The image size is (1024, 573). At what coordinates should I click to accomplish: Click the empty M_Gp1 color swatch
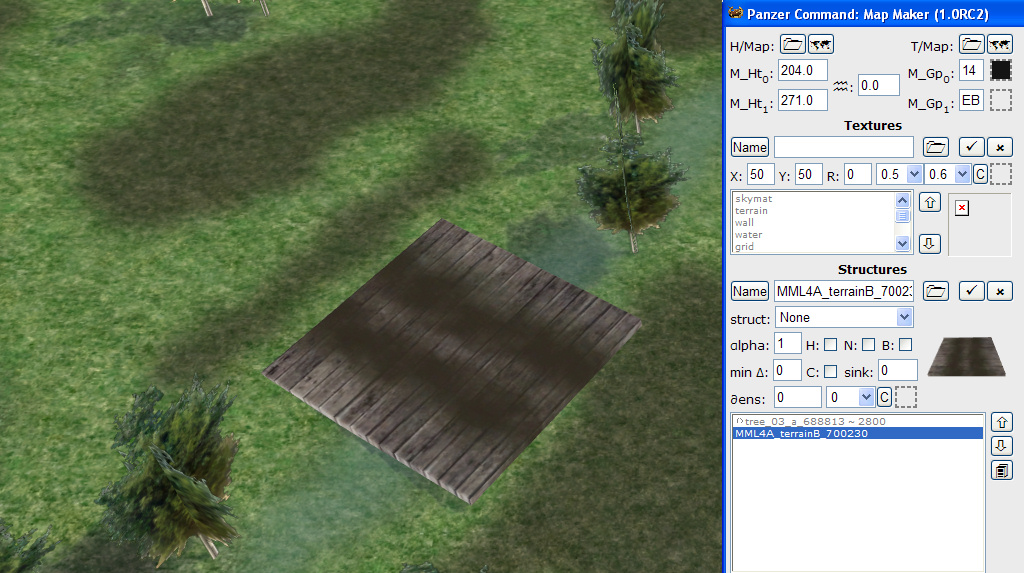tap(1000, 100)
